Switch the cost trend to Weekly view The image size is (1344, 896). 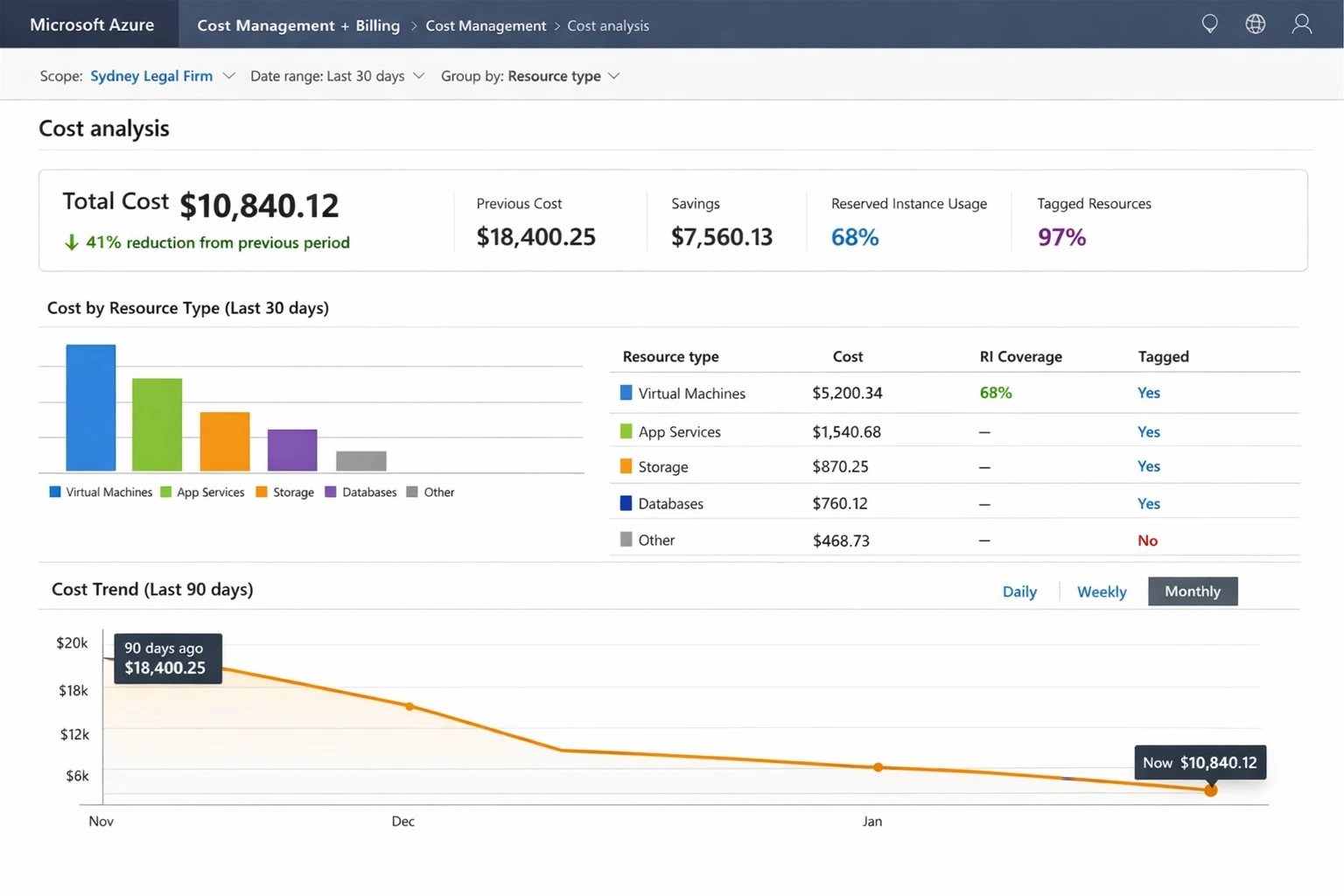tap(1101, 591)
